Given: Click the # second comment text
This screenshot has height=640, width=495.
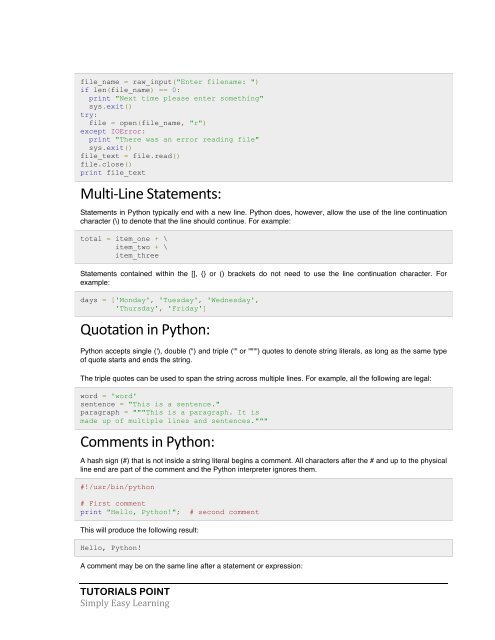Looking at the screenshot, I should [224, 512].
